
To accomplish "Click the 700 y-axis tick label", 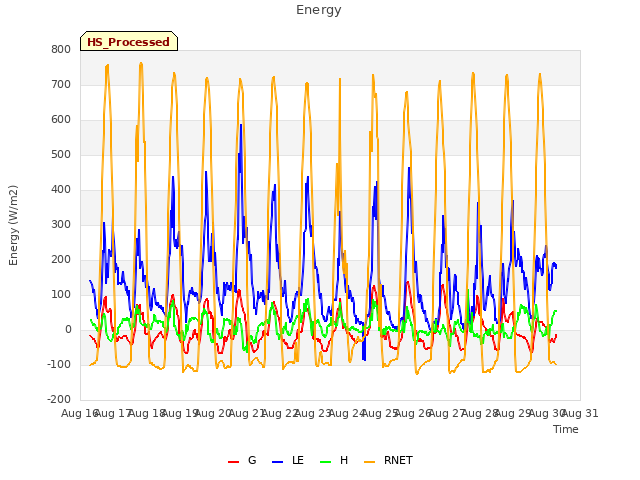I will [61, 84].
